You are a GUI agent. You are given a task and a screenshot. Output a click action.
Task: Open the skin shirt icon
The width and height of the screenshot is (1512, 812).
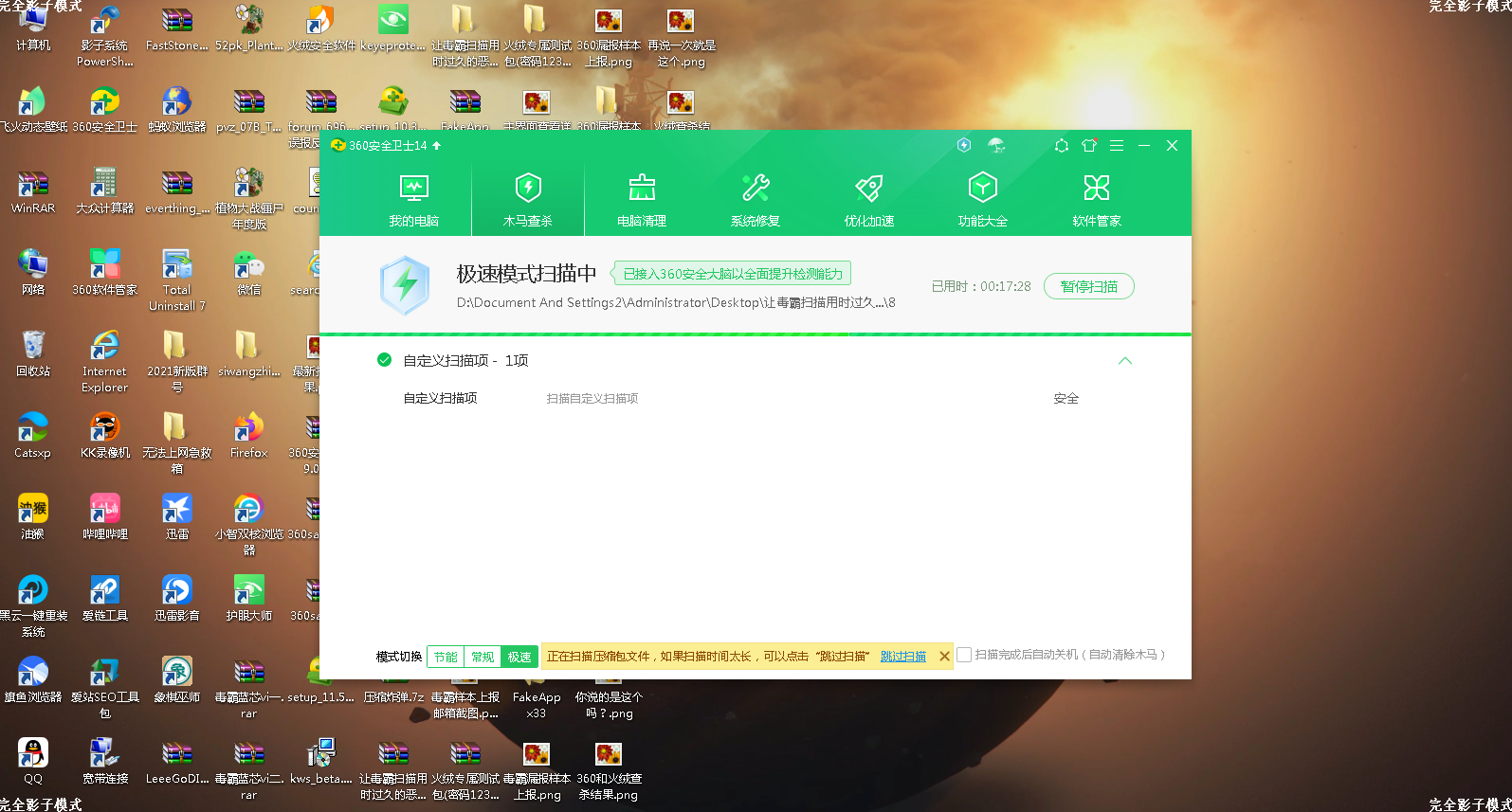(1089, 145)
